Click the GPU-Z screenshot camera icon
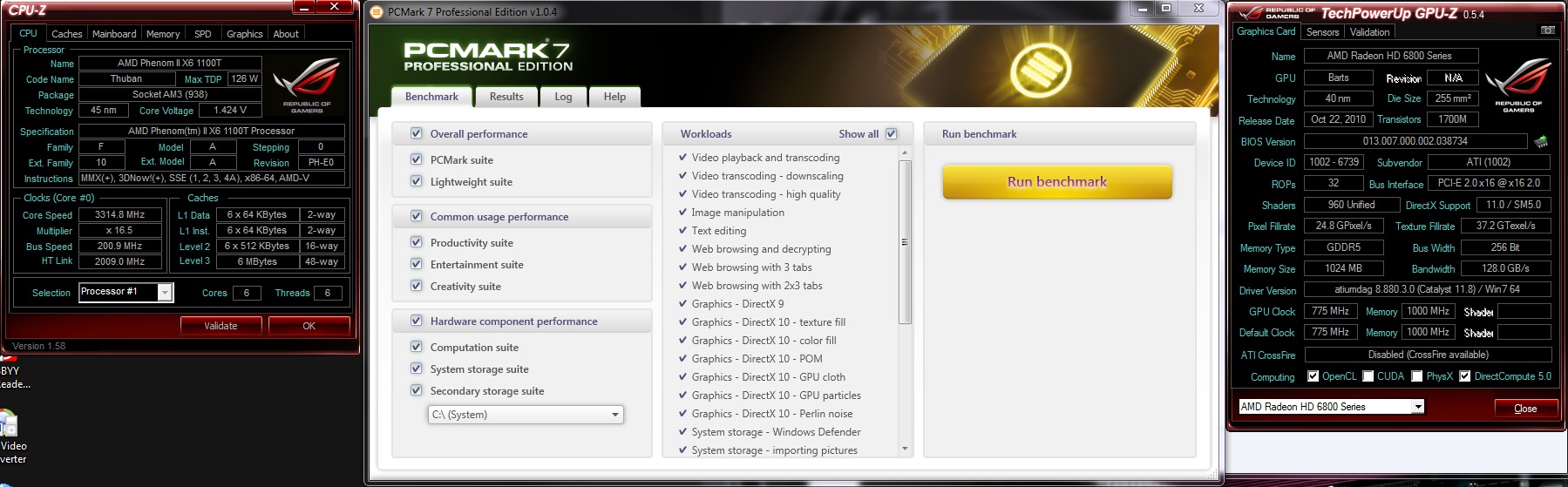The image size is (1568, 487). point(1547,30)
